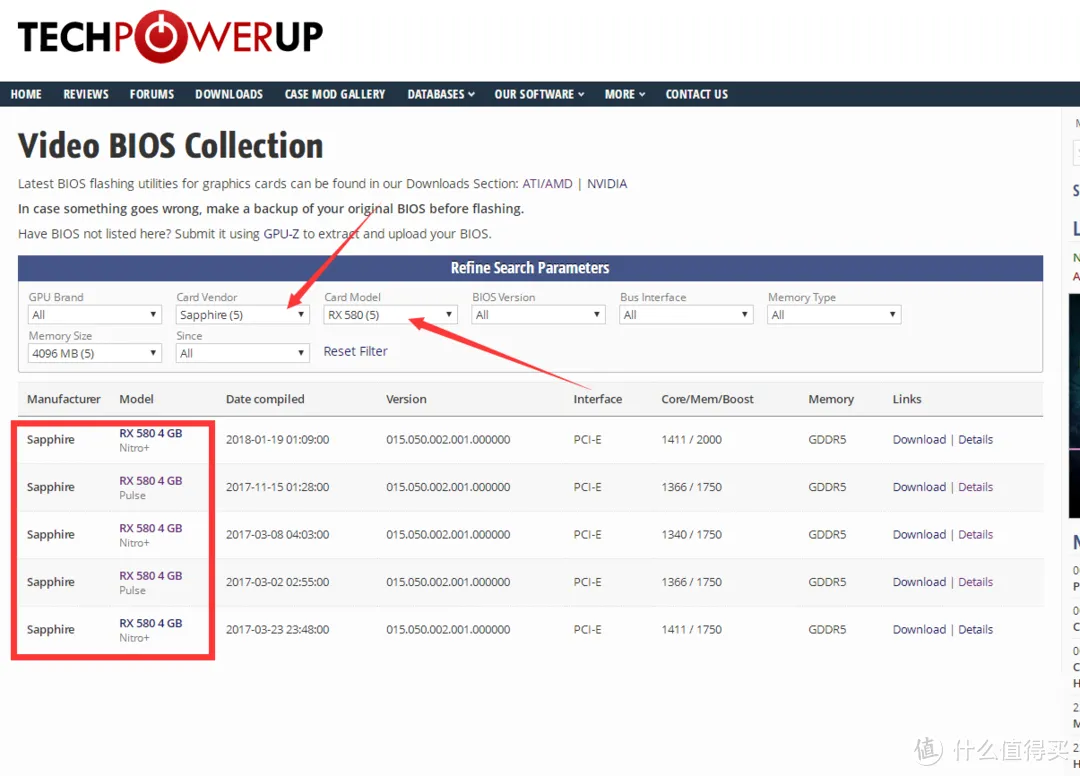The height and width of the screenshot is (776, 1080).
Task: Navigate to the FORUMS section
Action: [x=151, y=94]
